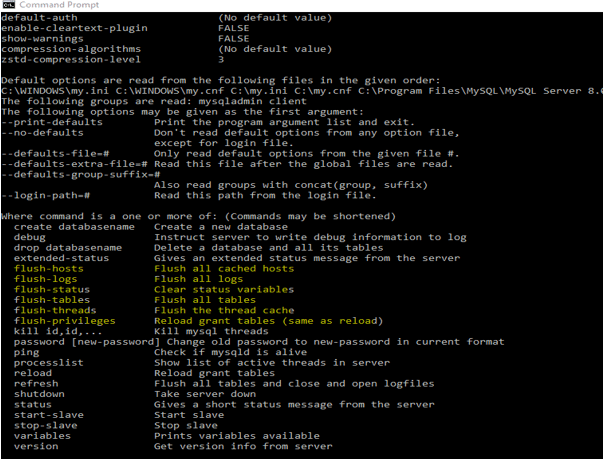Click the flush-hosts command in yellow

(47, 268)
